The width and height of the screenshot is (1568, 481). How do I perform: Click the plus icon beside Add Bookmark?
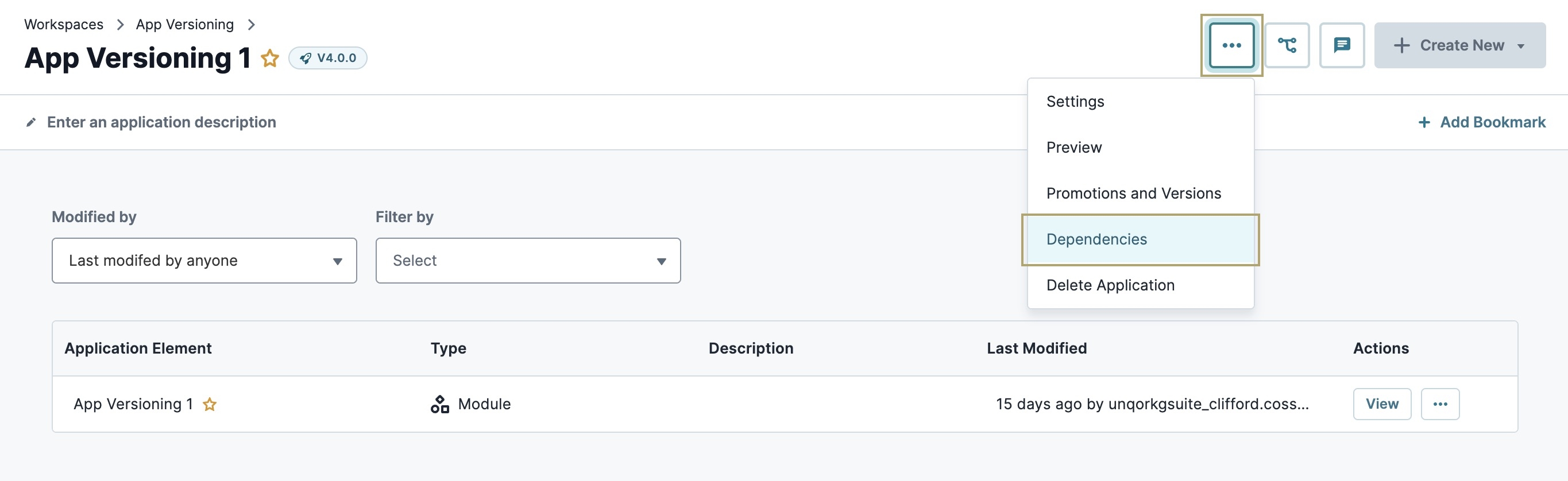1424,122
